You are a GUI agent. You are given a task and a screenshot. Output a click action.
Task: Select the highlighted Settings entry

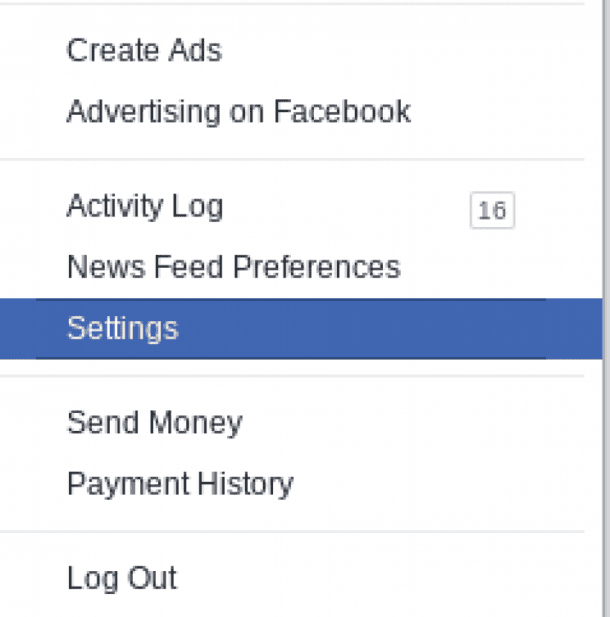coord(122,328)
